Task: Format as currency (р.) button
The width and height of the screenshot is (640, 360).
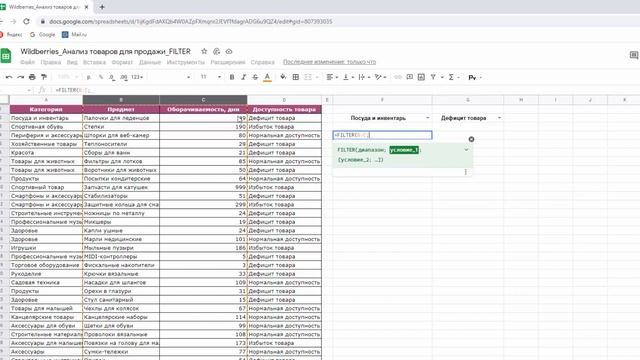Action: (x=89, y=77)
